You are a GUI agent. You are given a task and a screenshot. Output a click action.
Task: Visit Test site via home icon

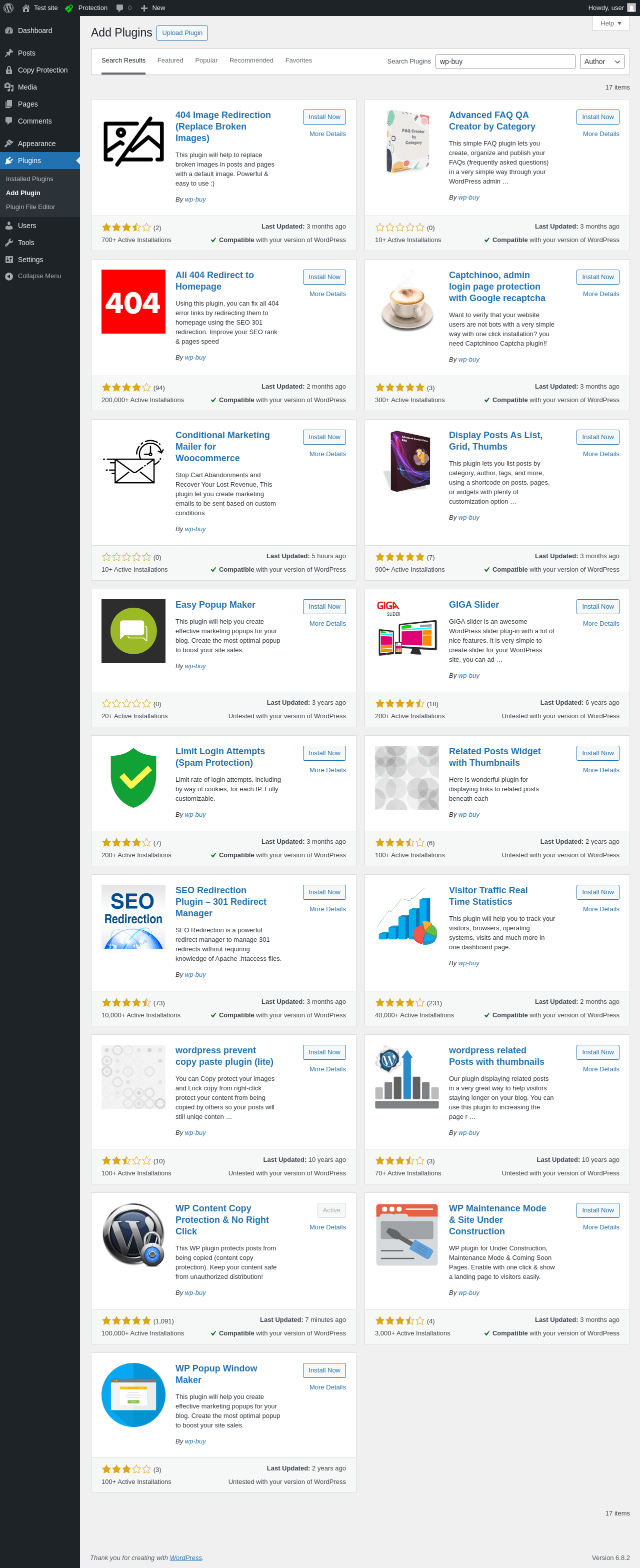(x=39, y=8)
